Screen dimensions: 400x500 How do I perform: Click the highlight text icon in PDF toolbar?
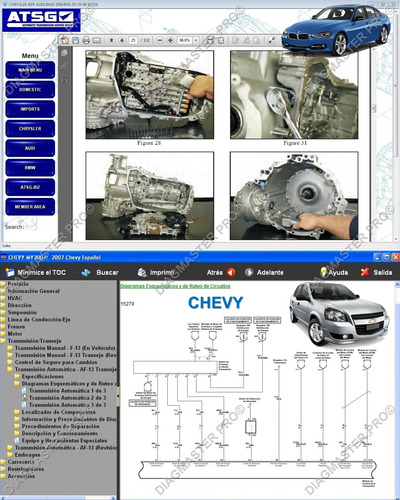tap(246, 40)
